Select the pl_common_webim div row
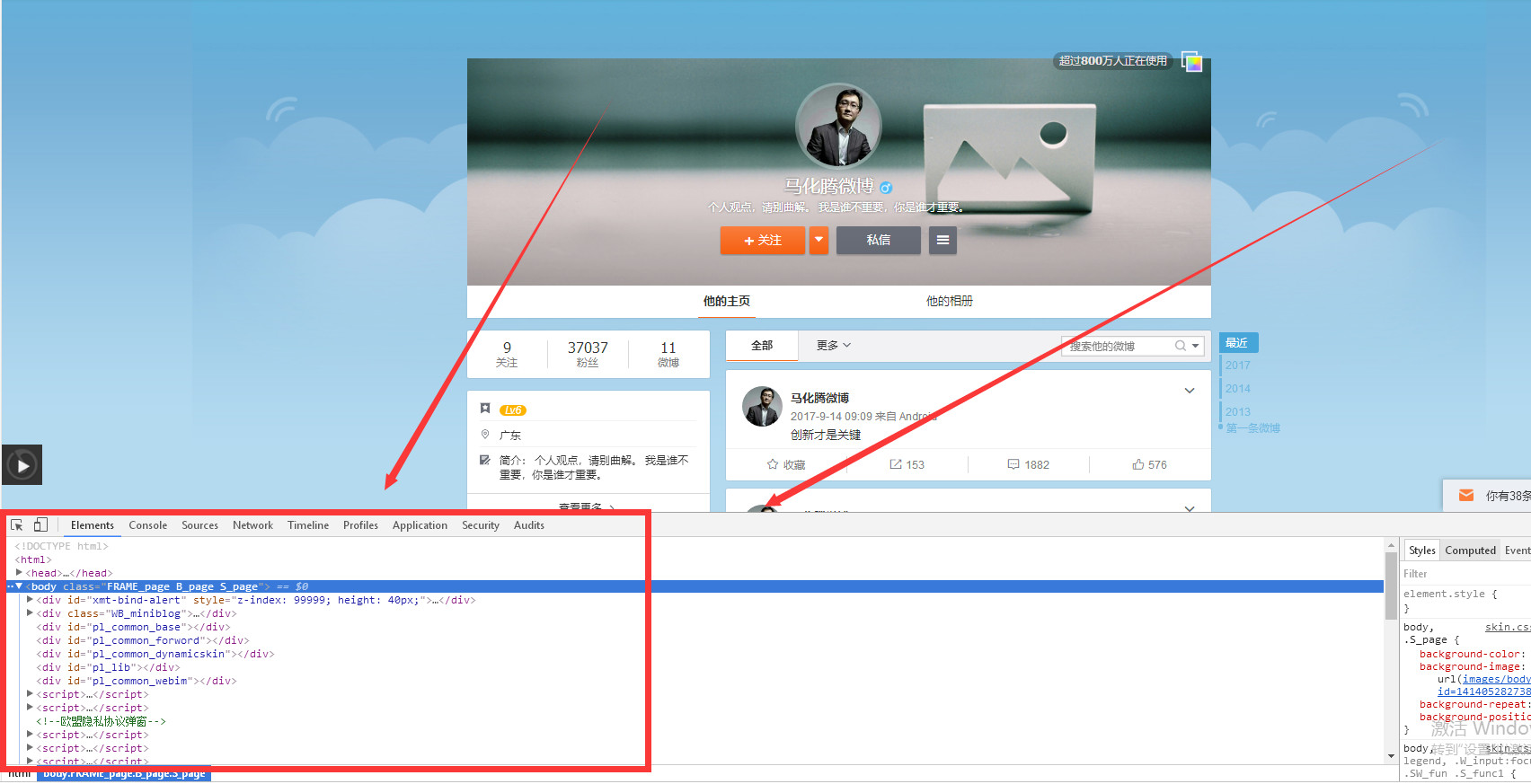 click(137, 681)
